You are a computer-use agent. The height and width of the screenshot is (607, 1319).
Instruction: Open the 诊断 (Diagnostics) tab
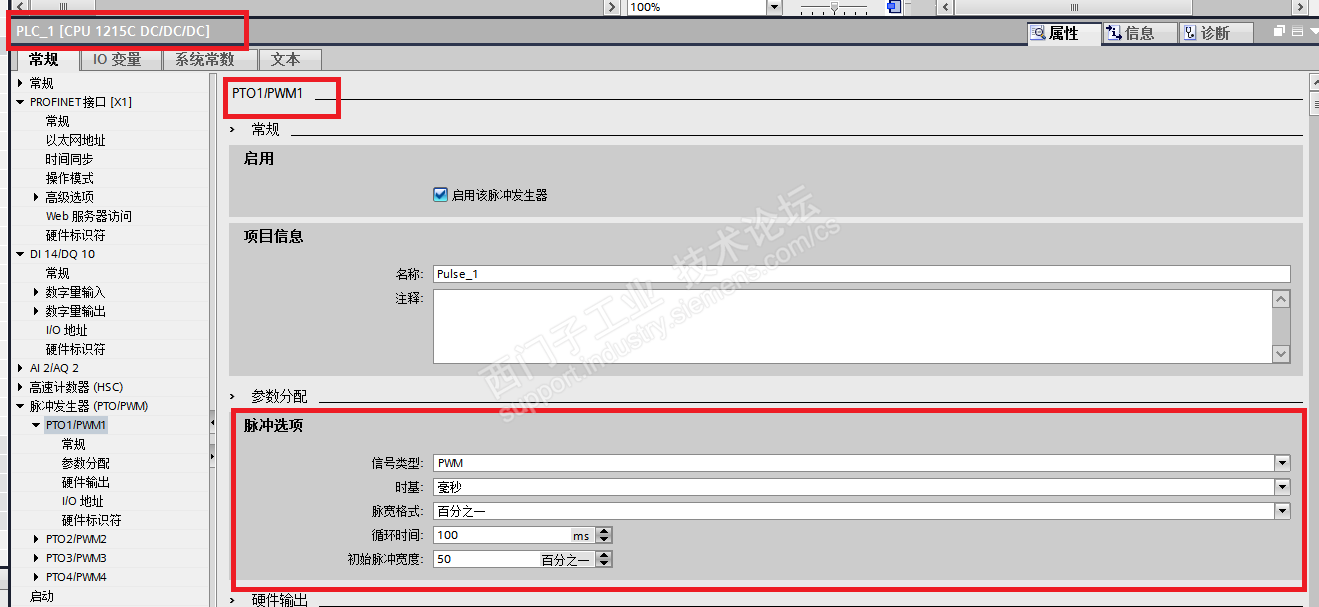click(x=1215, y=33)
